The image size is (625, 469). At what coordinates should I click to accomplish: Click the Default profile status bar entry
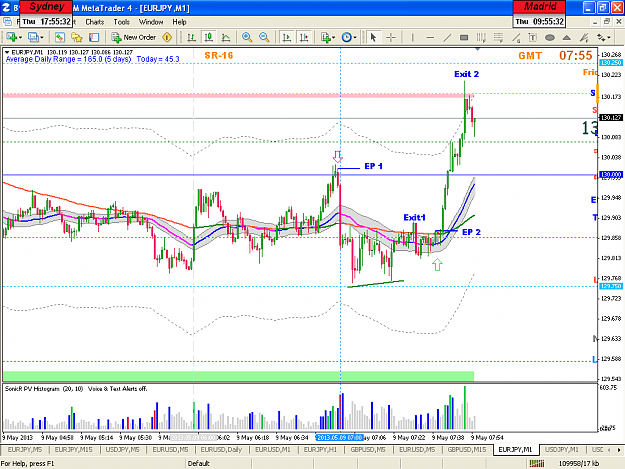[199, 463]
